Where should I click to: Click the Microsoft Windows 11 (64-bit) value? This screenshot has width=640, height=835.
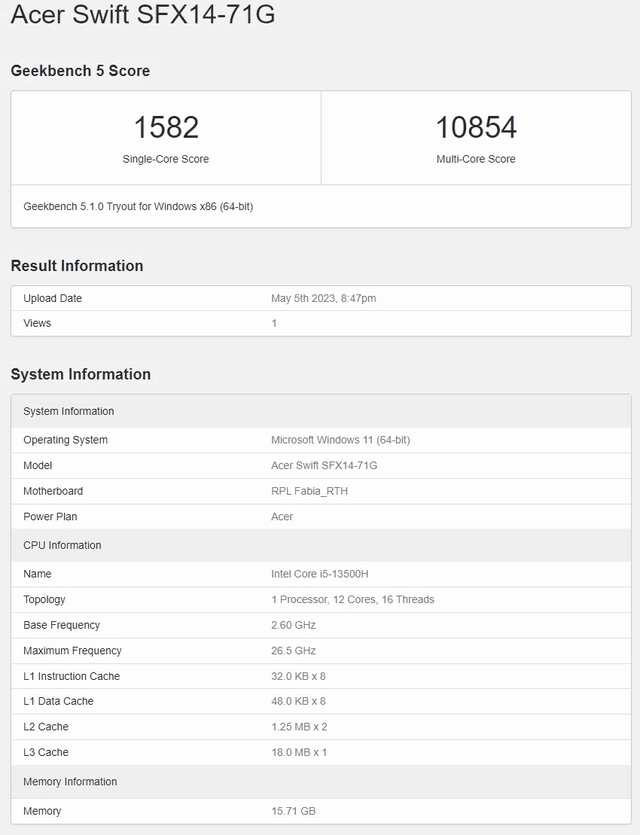pyautogui.click(x=340, y=440)
